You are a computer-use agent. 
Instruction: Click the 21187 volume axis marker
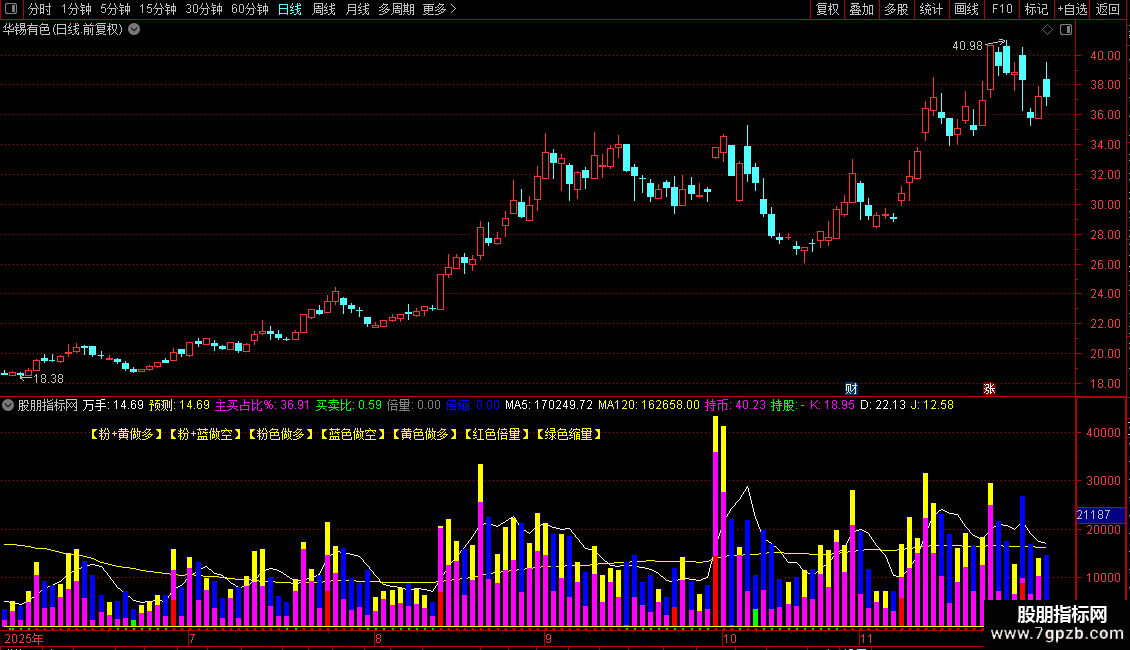(x=1099, y=515)
